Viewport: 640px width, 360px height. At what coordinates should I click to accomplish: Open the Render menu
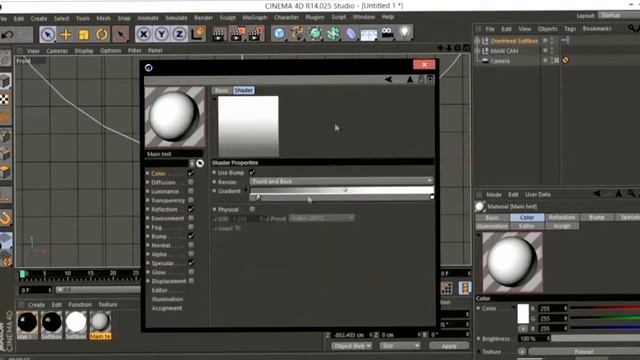coord(203,18)
